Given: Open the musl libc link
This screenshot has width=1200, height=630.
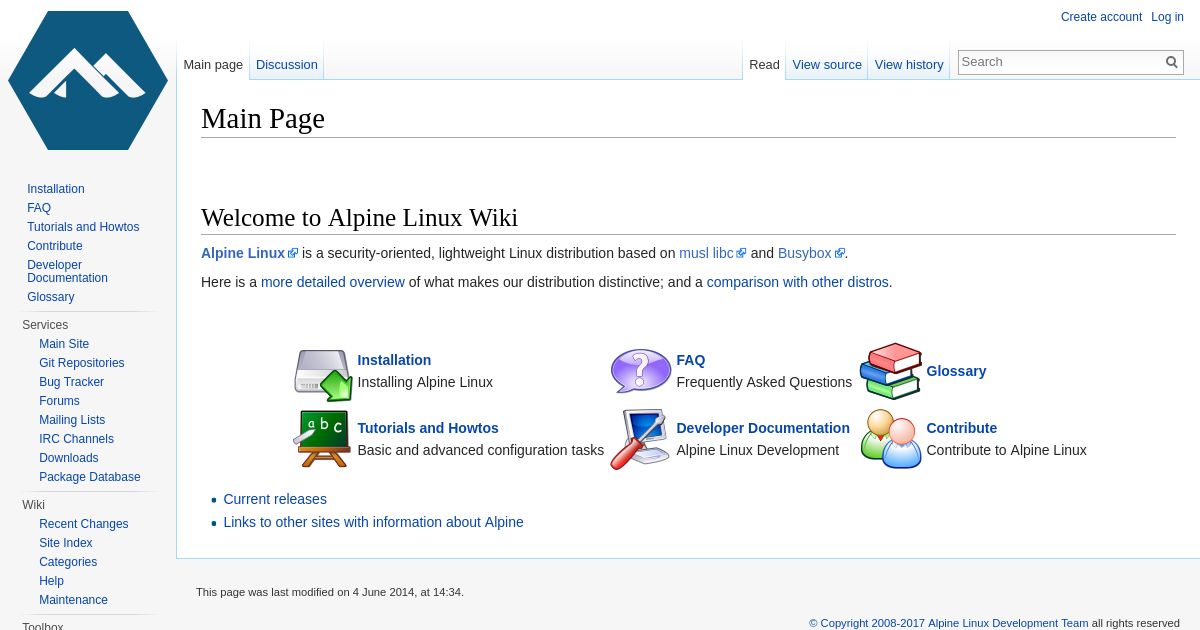Looking at the screenshot, I should click(712, 253).
